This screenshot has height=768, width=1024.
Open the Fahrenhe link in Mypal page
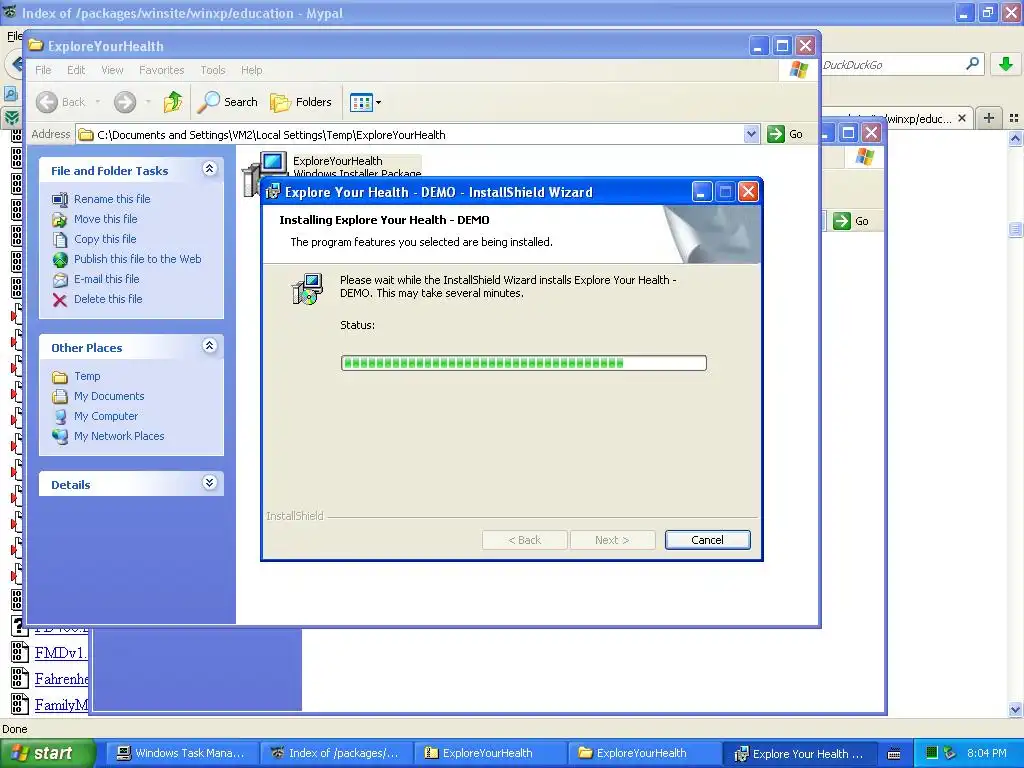[61, 679]
